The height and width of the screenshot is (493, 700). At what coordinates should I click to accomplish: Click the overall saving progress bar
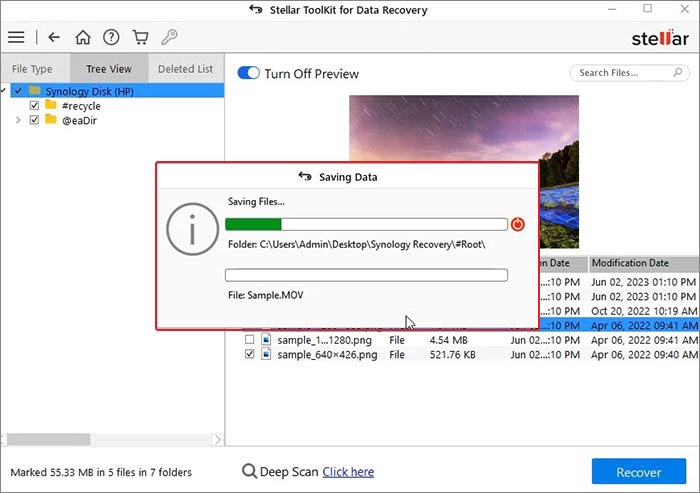click(x=366, y=224)
